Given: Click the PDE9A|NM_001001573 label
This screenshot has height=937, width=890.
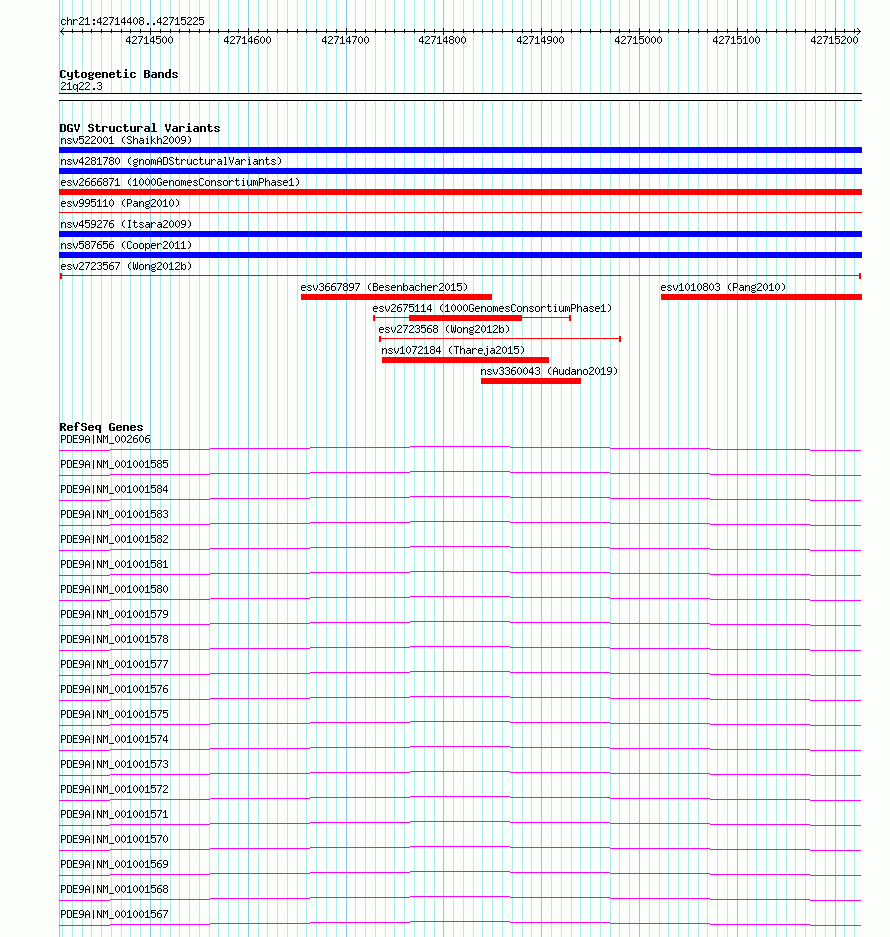Looking at the screenshot, I should coord(114,764).
